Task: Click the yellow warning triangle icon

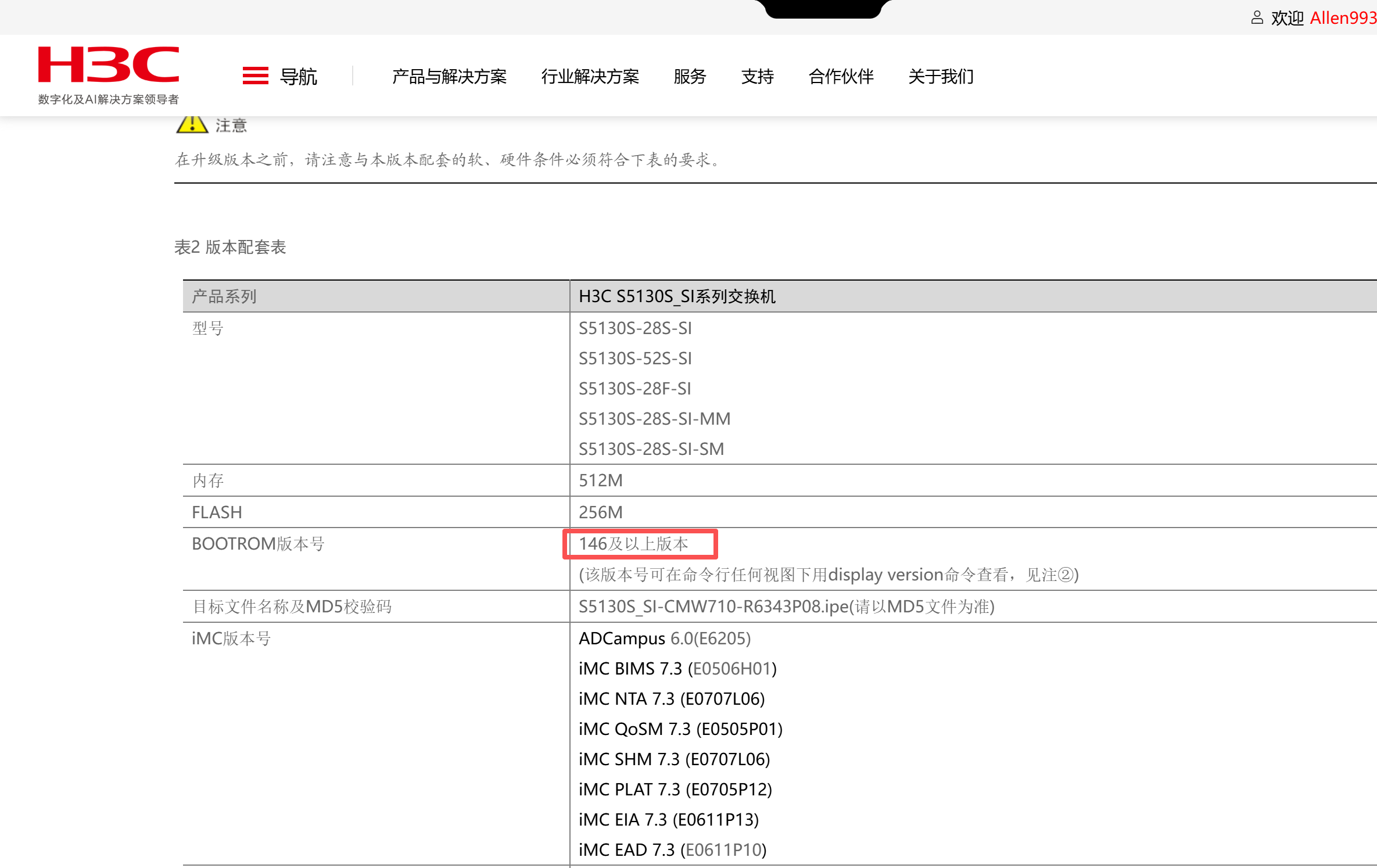Action: 192,124
